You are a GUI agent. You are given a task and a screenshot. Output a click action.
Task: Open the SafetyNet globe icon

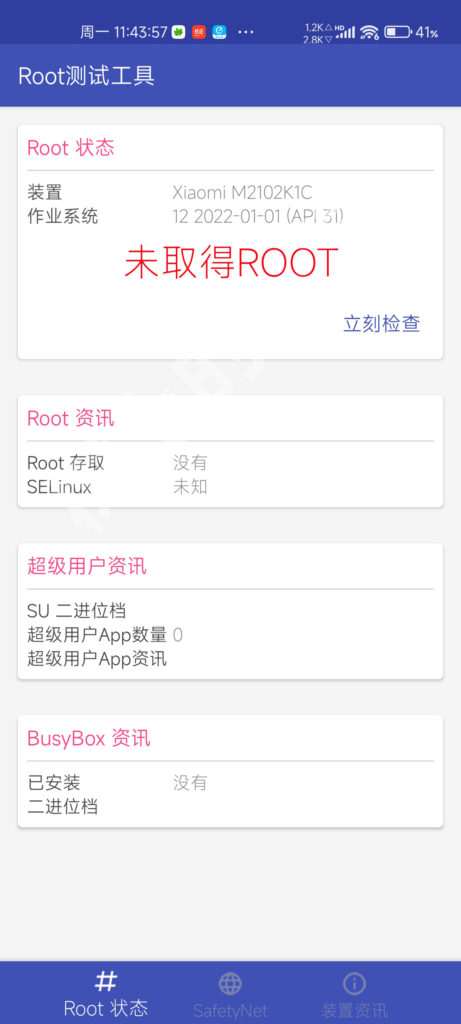pos(230,983)
